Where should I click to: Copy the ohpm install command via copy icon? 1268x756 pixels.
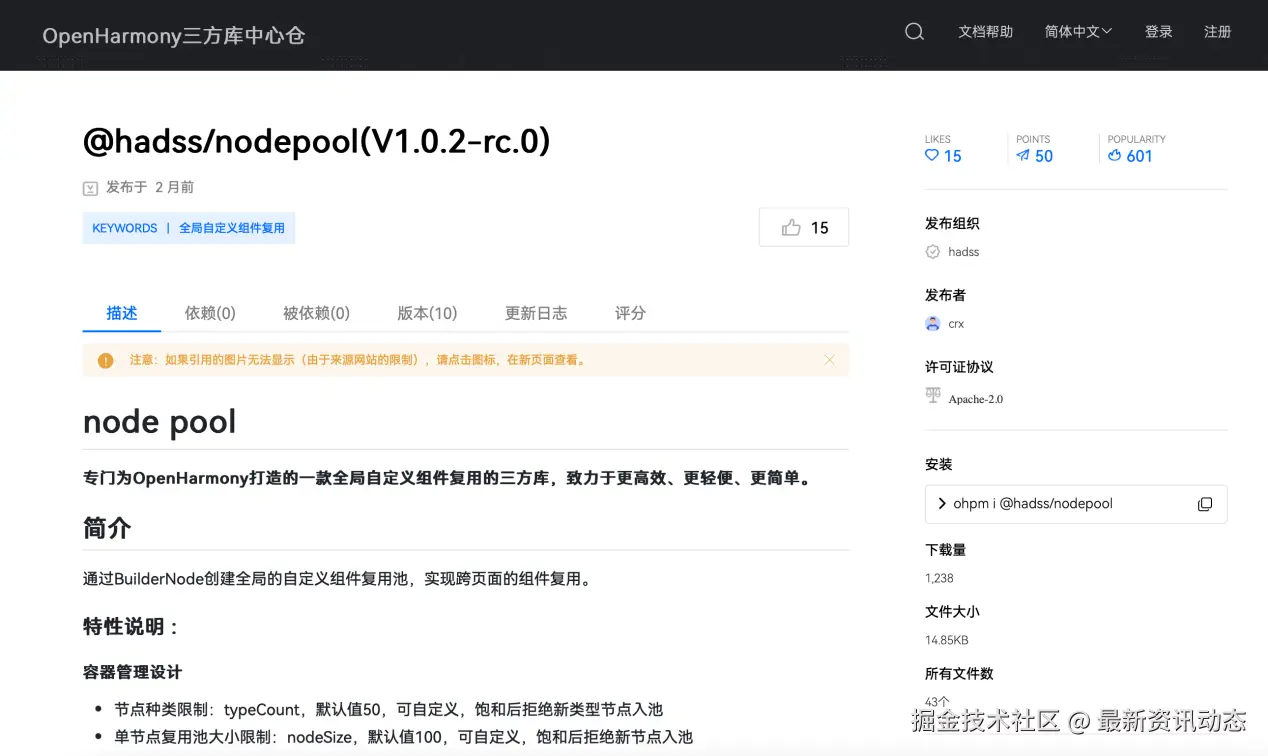tap(1205, 504)
